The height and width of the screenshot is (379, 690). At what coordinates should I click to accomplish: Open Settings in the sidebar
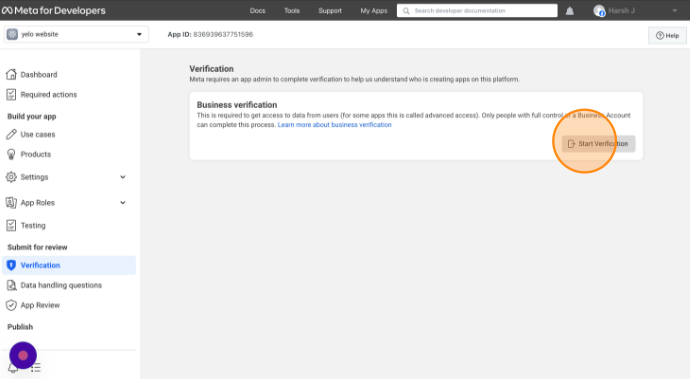pyautogui.click(x=34, y=177)
